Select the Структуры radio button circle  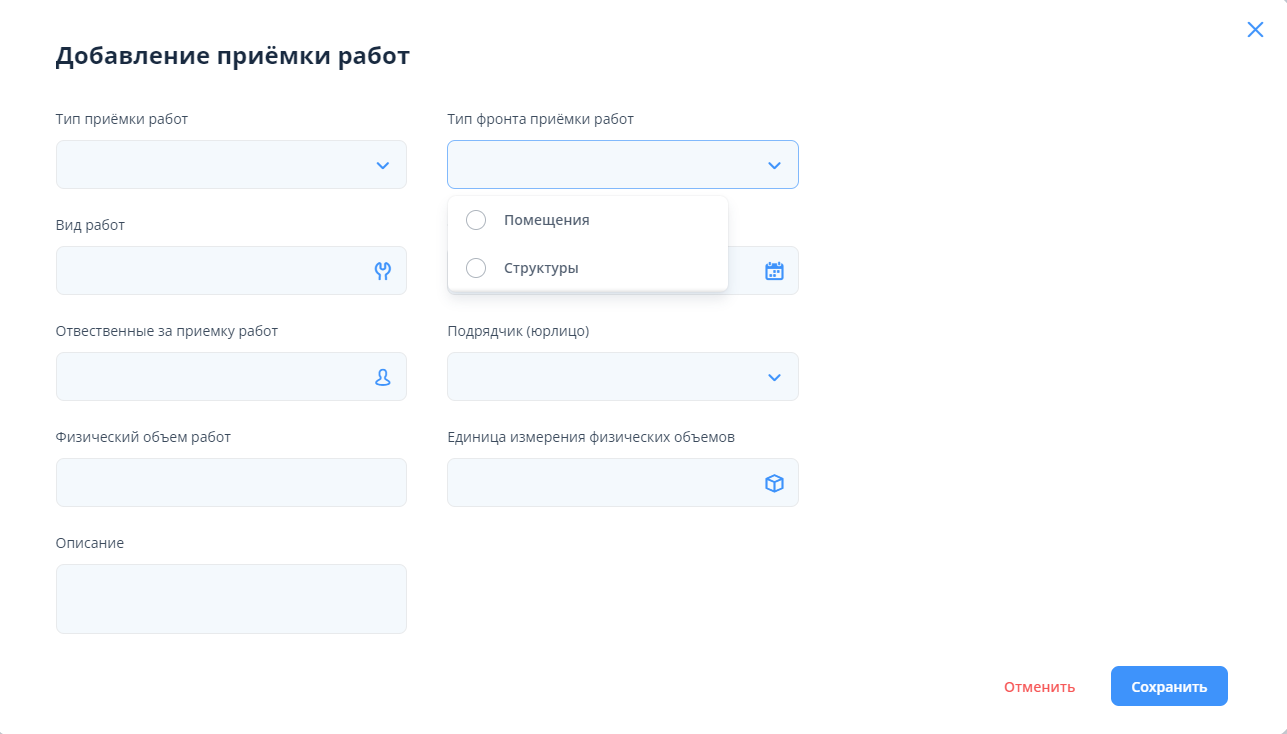pos(476,268)
